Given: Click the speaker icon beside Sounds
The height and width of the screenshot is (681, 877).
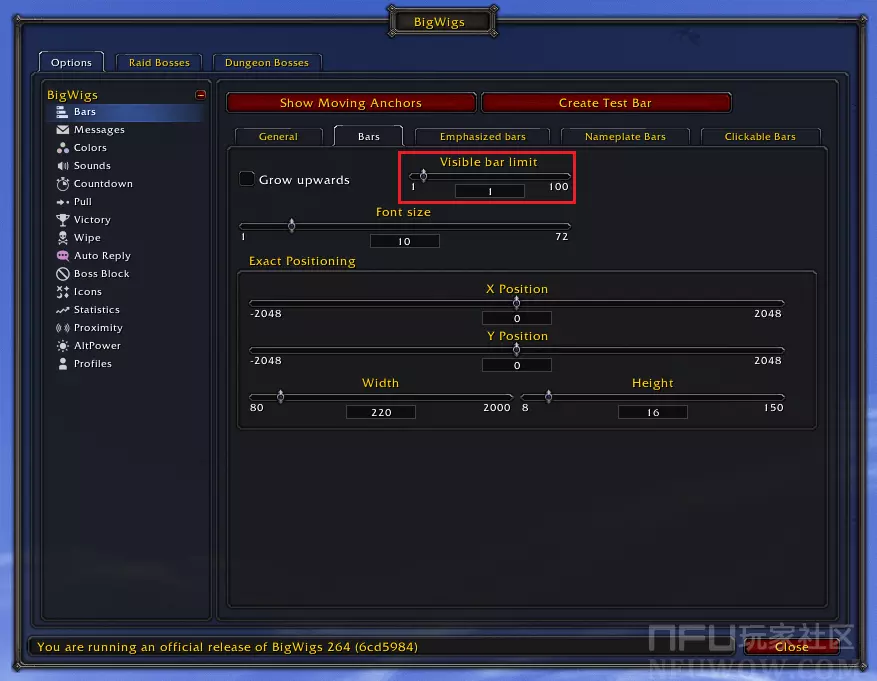Looking at the screenshot, I should 63,166.
